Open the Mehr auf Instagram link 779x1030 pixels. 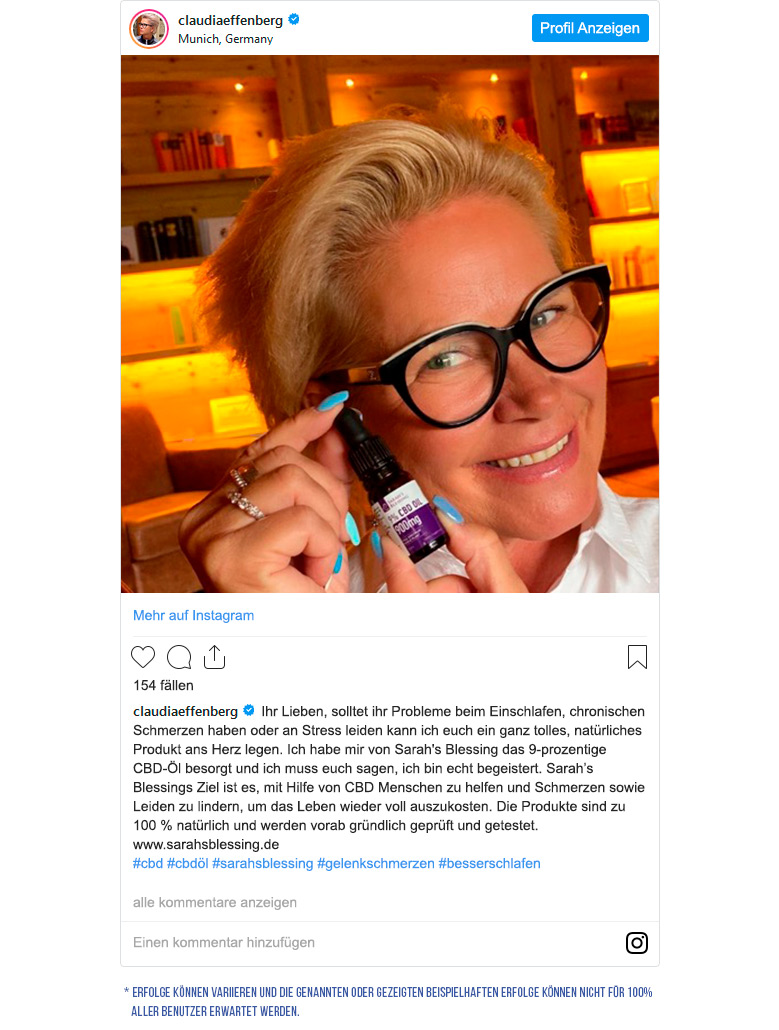tap(193, 616)
